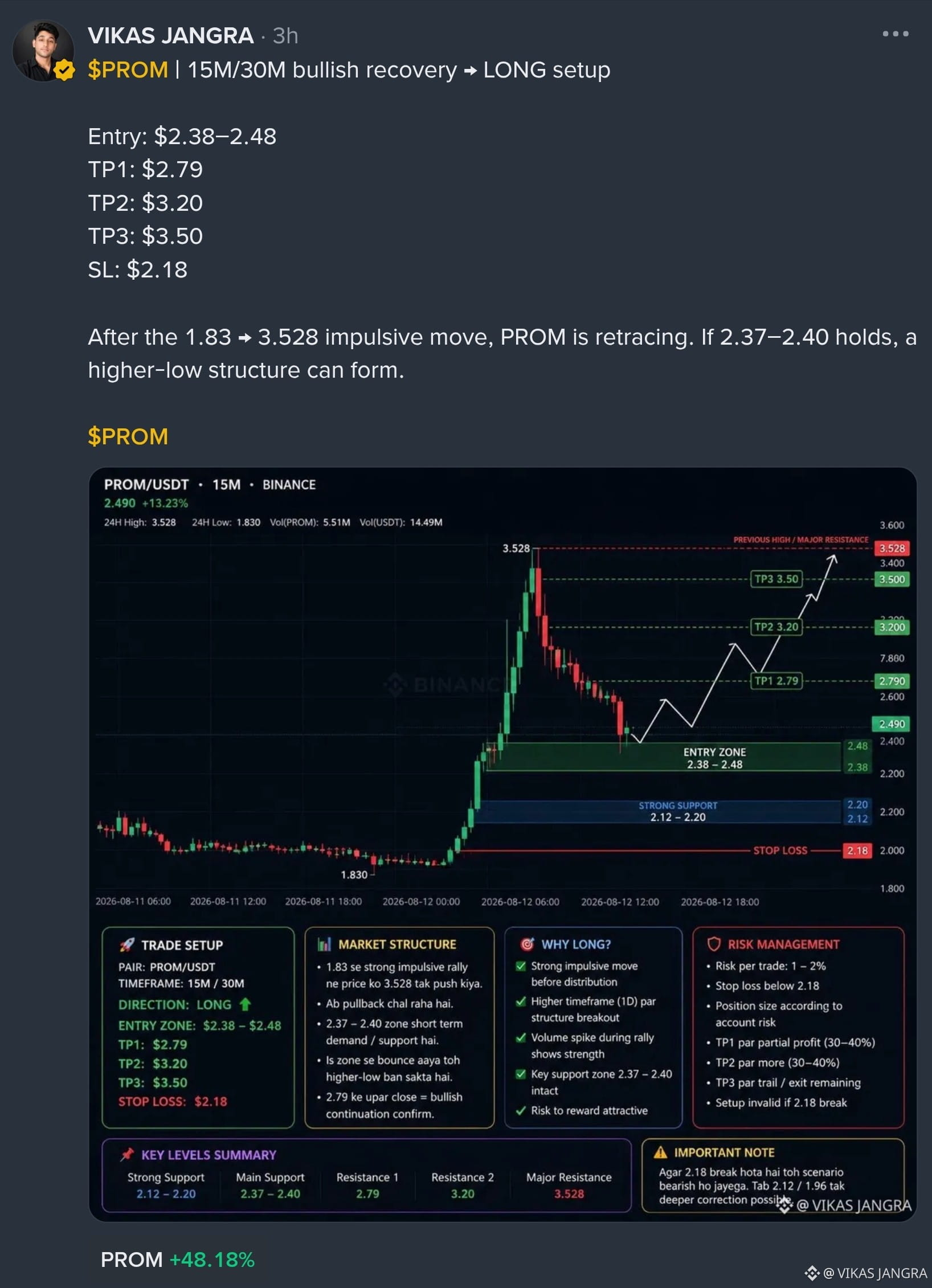This screenshot has height=1288, width=932.
Task: Click the green 2.490 current price tag on the axis
Action: click(892, 724)
